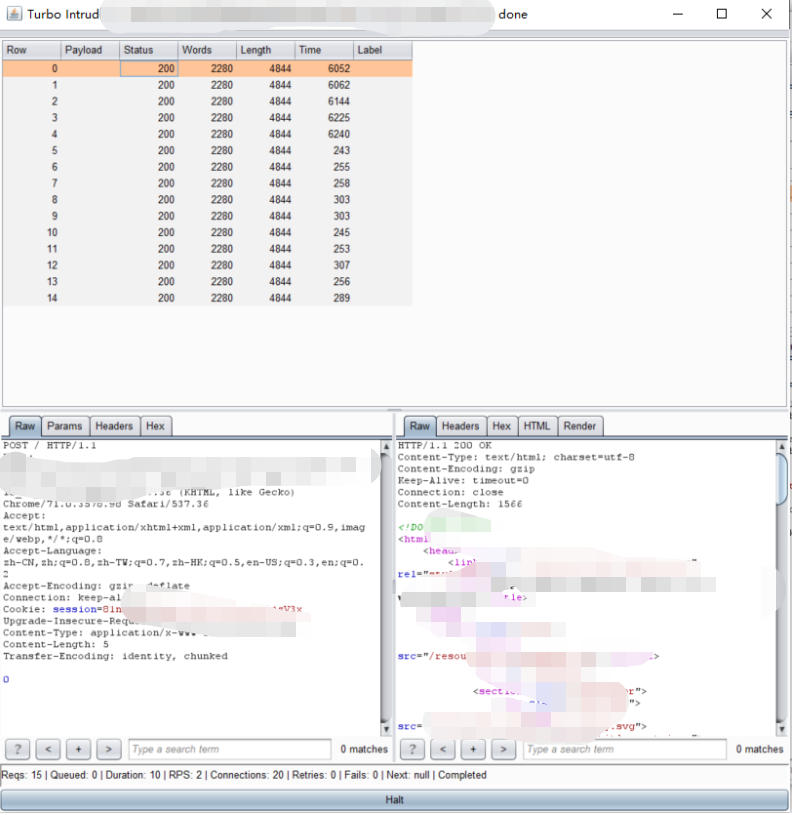
Task: Click the response pane help '?' button
Action: pyautogui.click(x=412, y=749)
